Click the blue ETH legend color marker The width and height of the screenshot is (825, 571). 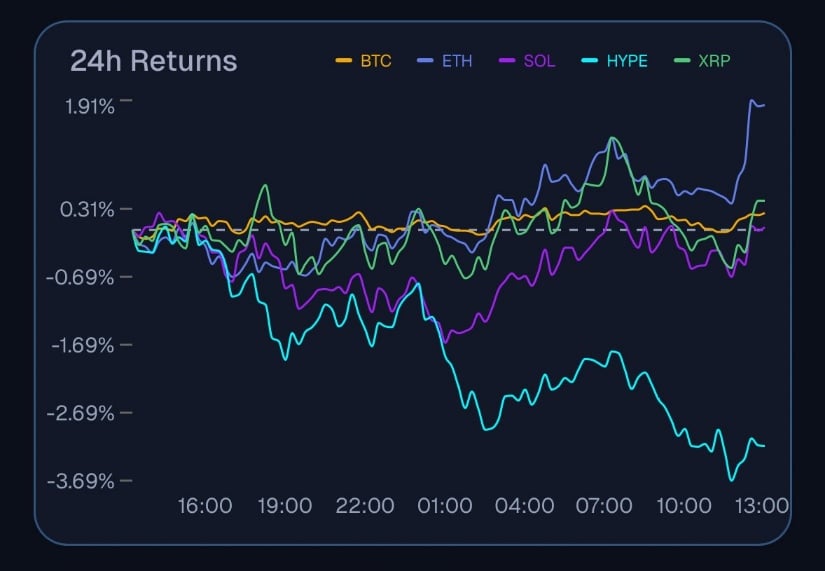(425, 61)
